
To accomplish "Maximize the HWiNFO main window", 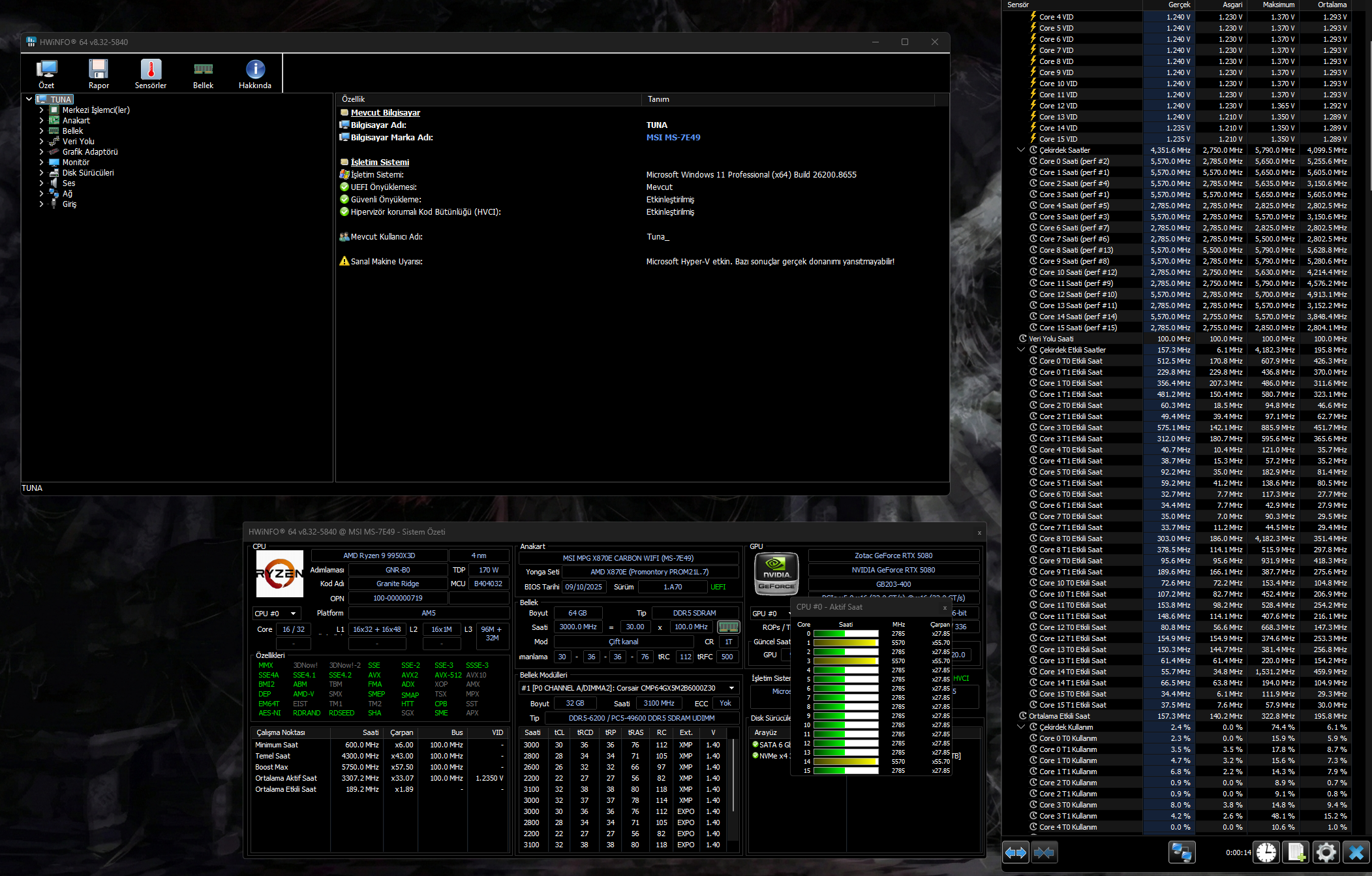I will pyautogui.click(x=905, y=42).
